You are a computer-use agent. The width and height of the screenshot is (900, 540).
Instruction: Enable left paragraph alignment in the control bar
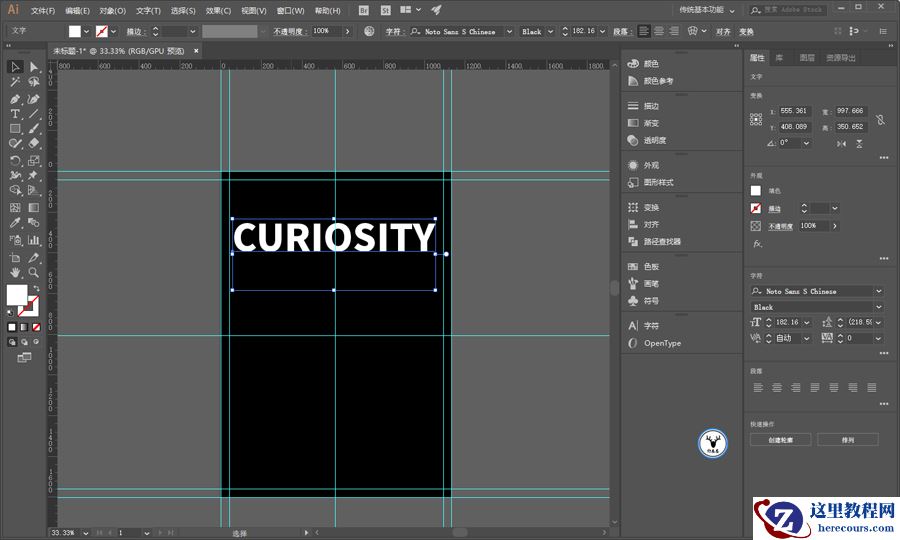pos(644,31)
